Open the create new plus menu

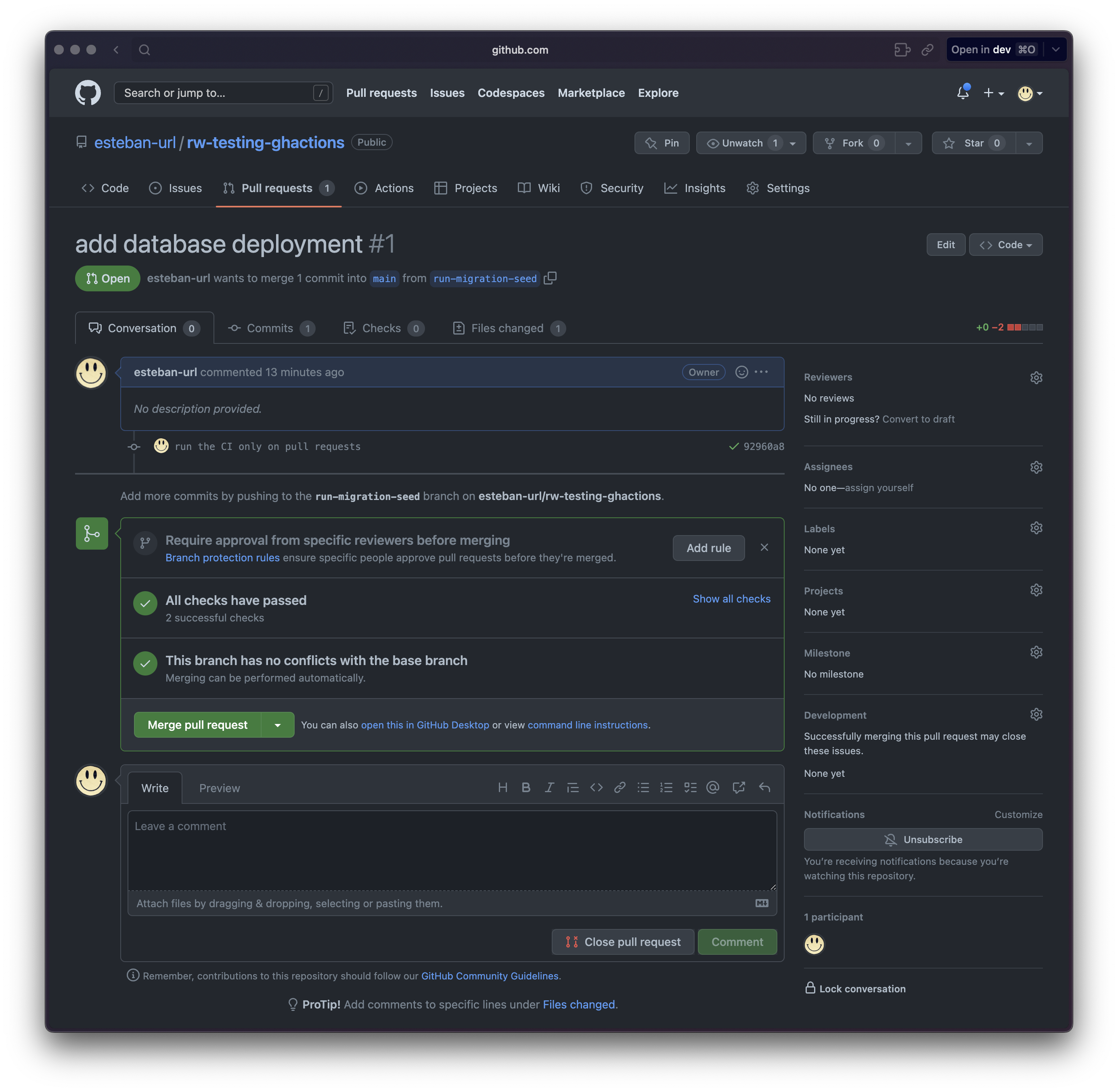993,93
